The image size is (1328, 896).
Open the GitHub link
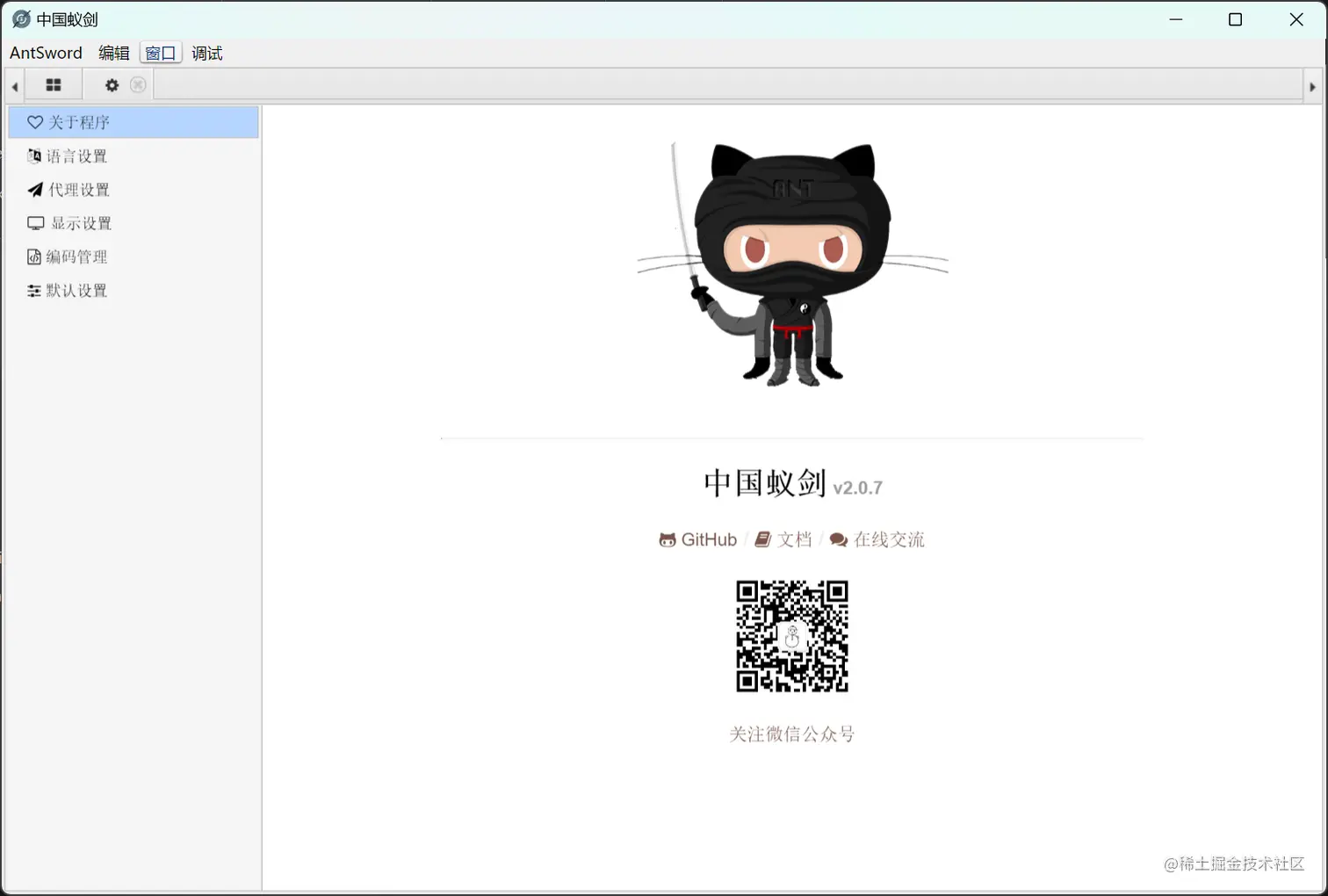[698, 539]
